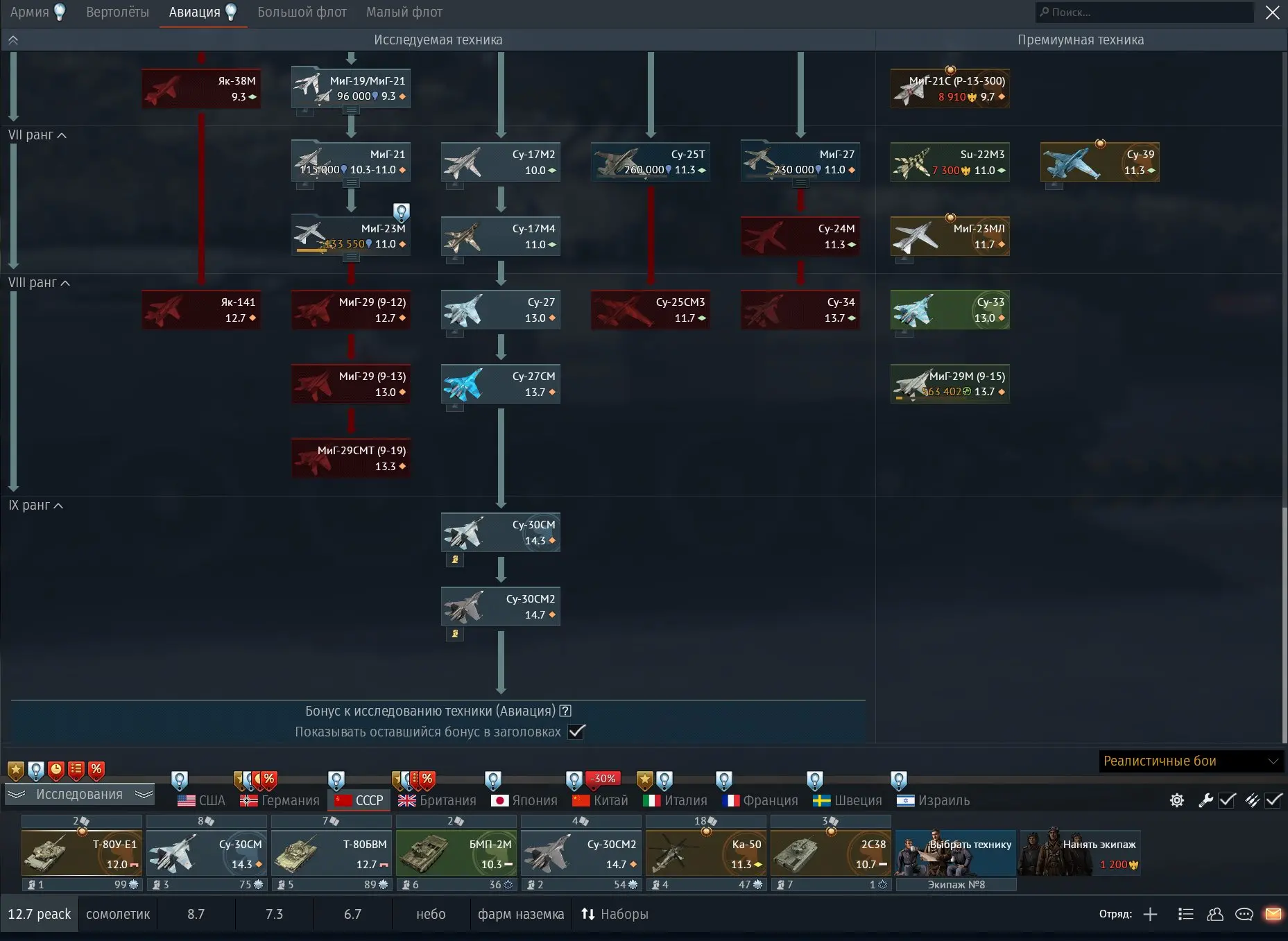This screenshot has width=1288, height=941.
Task: Expand the МиГ-19/МиГ-21 vehicle group
Action: [x=351, y=110]
